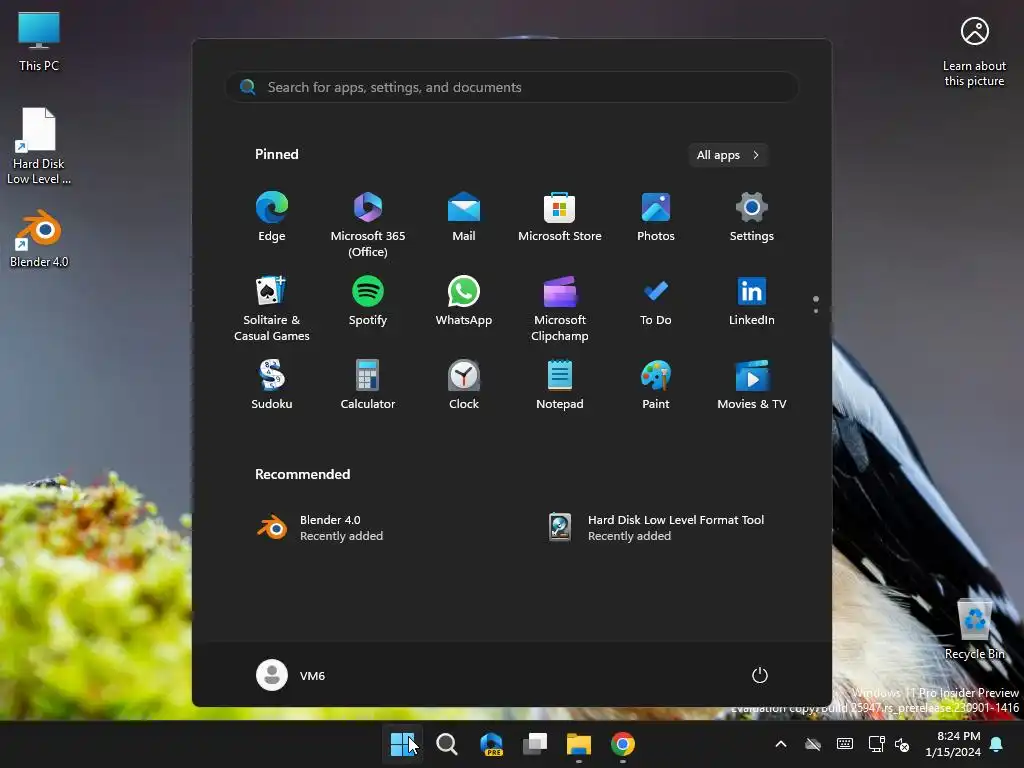The image size is (1024, 768).
Task: Launch the Photos app
Action: [656, 217]
